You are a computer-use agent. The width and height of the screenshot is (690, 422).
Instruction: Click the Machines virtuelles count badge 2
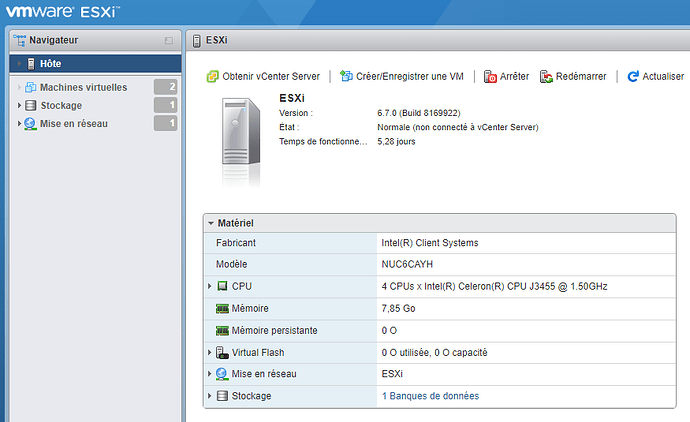[165, 87]
